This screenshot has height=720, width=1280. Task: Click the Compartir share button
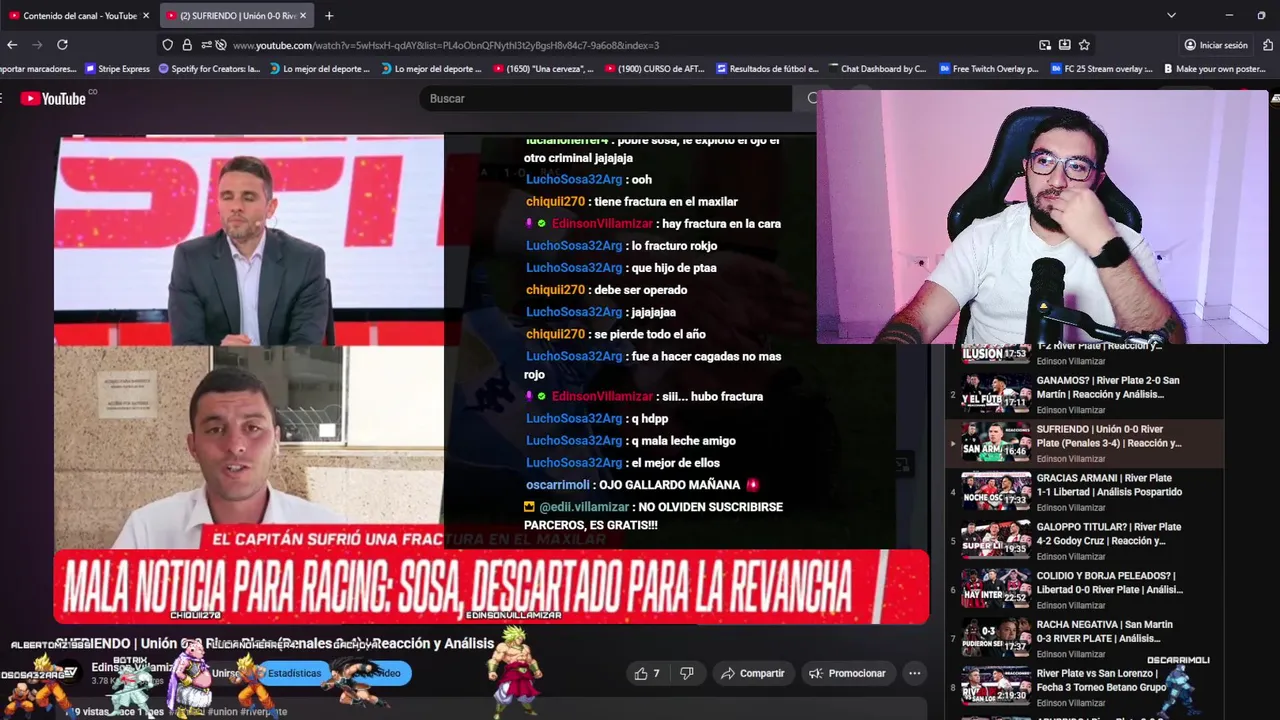coord(753,673)
